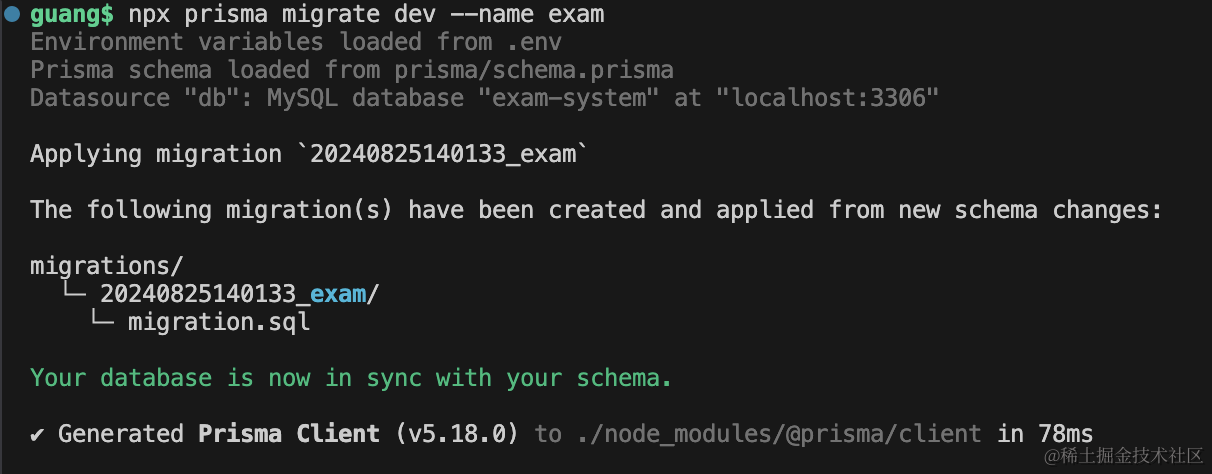Click the localhost:3306 address
The width and height of the screenshot is (1212, 474).
tap(834, 98)
